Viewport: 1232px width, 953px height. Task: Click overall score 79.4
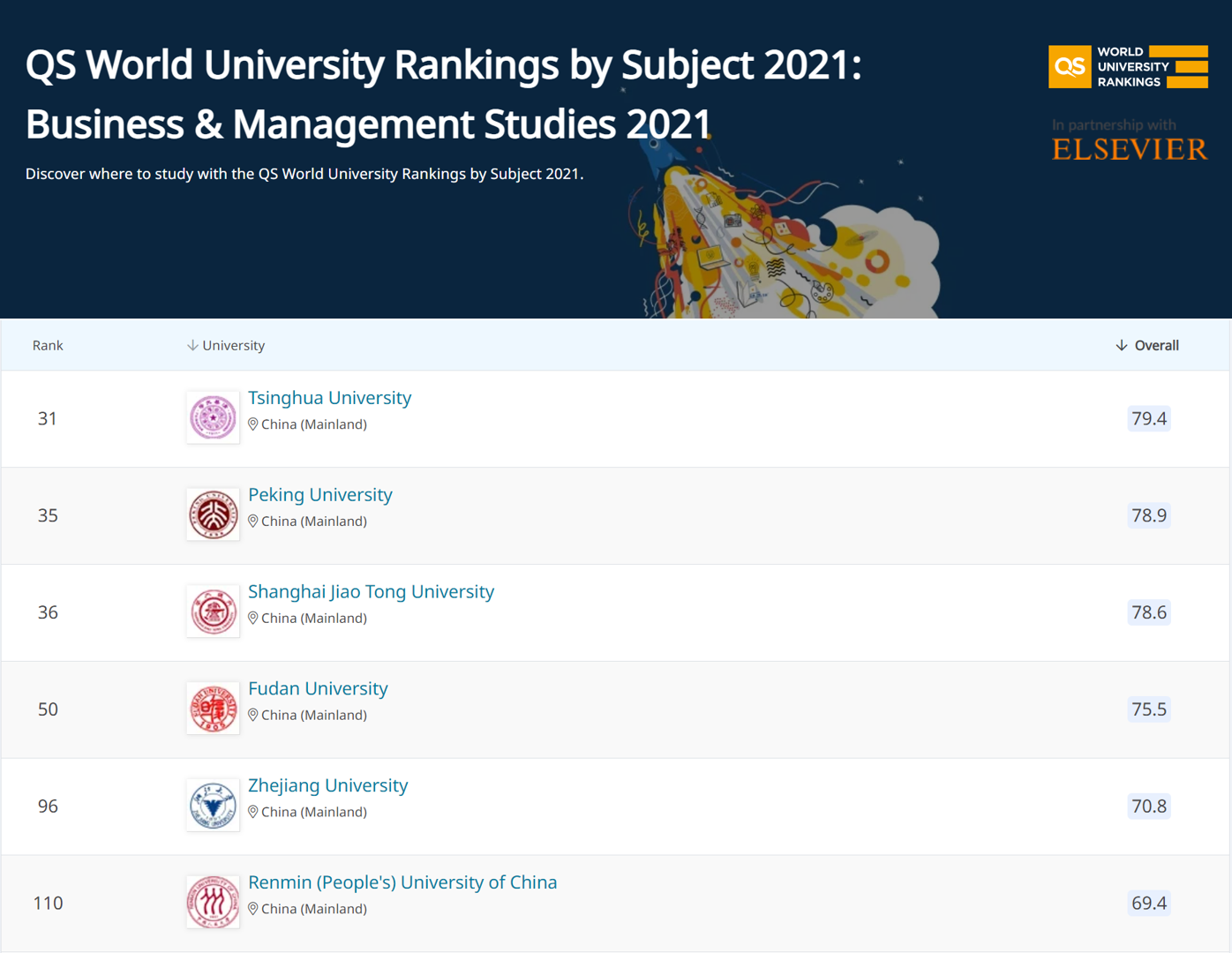click(x=1149, y=418)
